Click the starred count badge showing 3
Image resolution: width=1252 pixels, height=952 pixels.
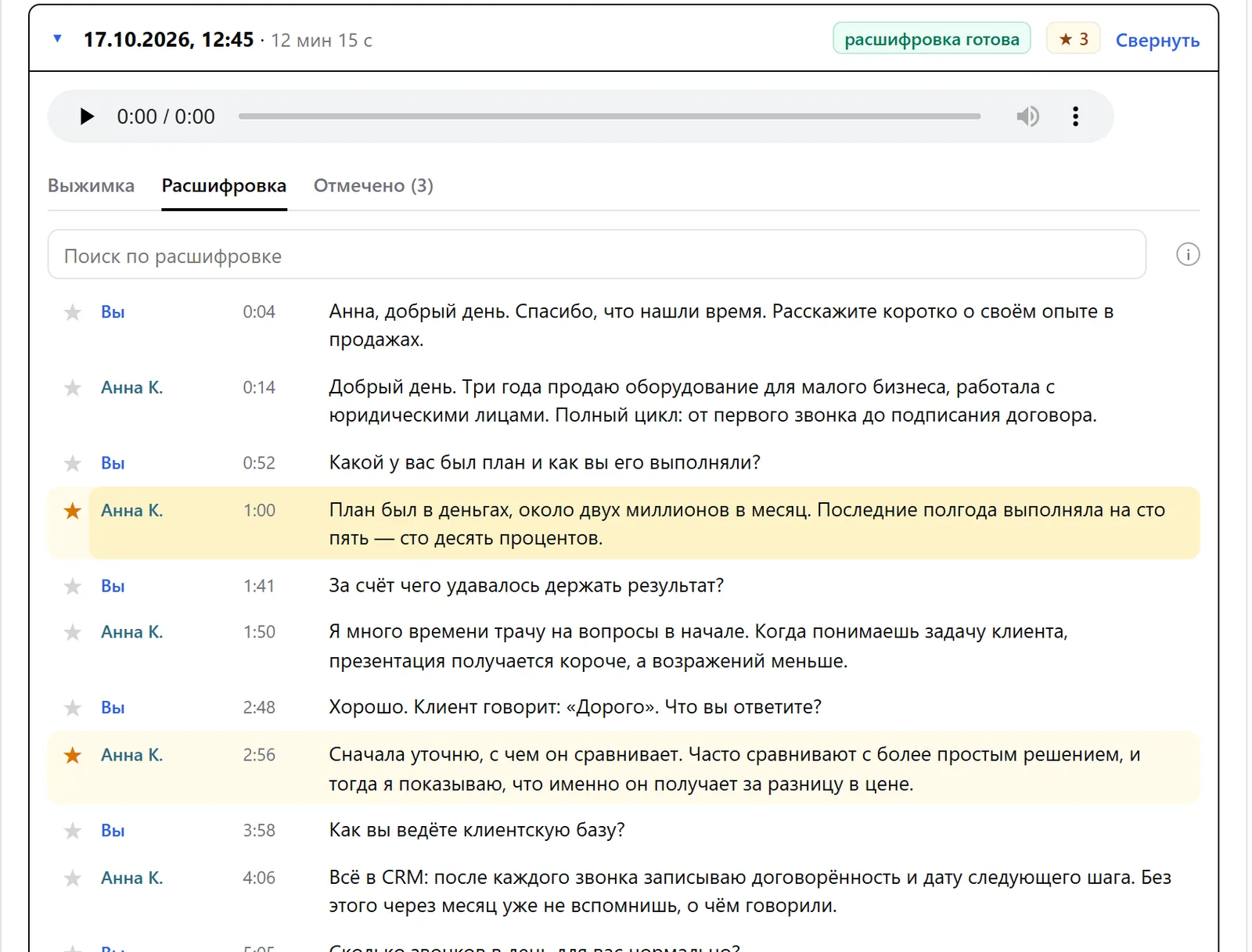[1073, 39]
